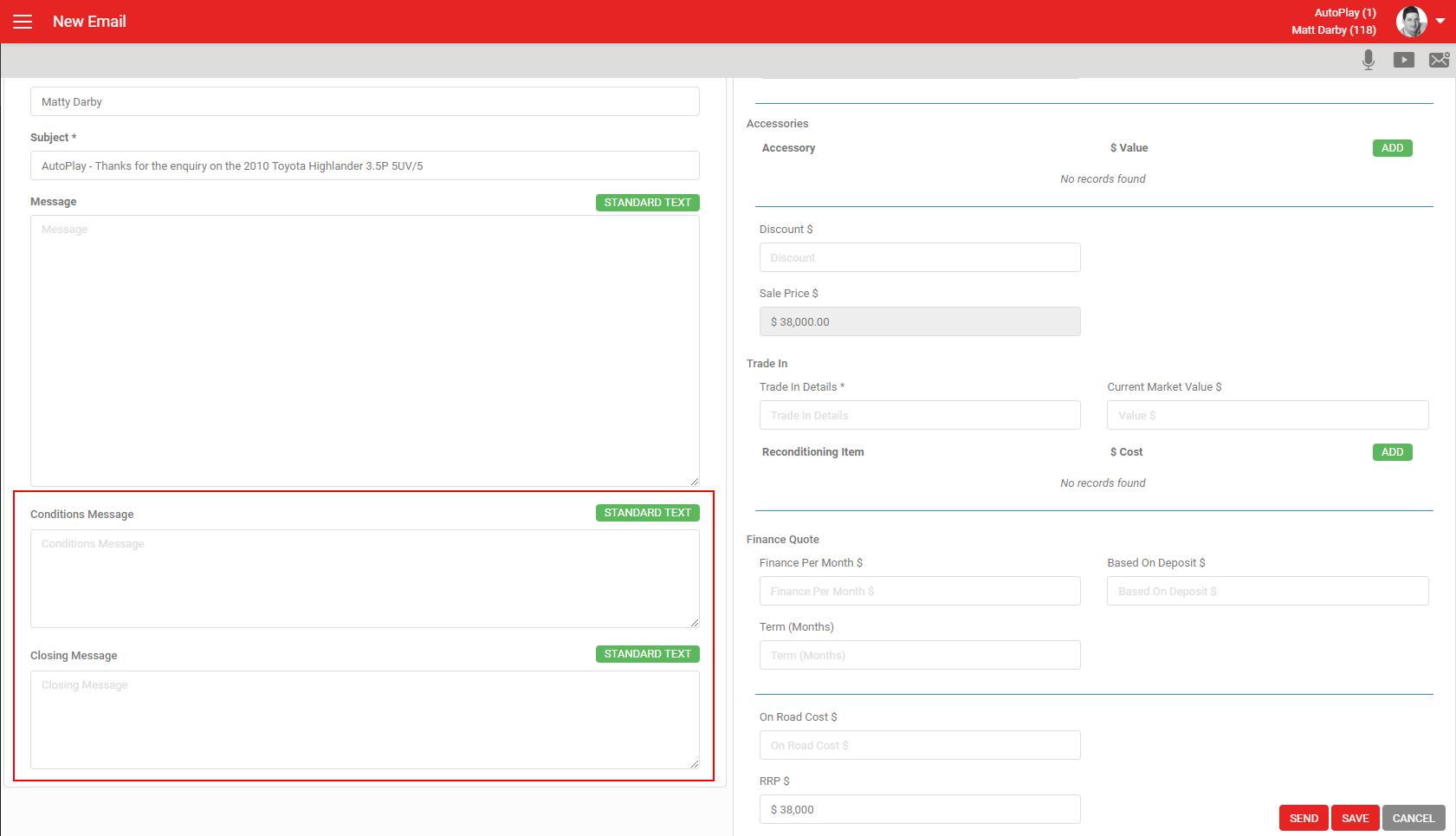
Task: Focus the Discount input field
Action: pos(920,257)
